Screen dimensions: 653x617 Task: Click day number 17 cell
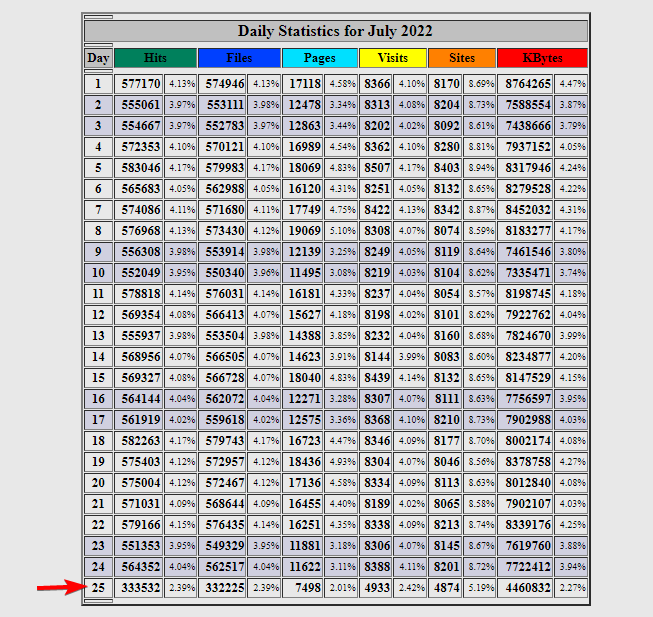98,419
